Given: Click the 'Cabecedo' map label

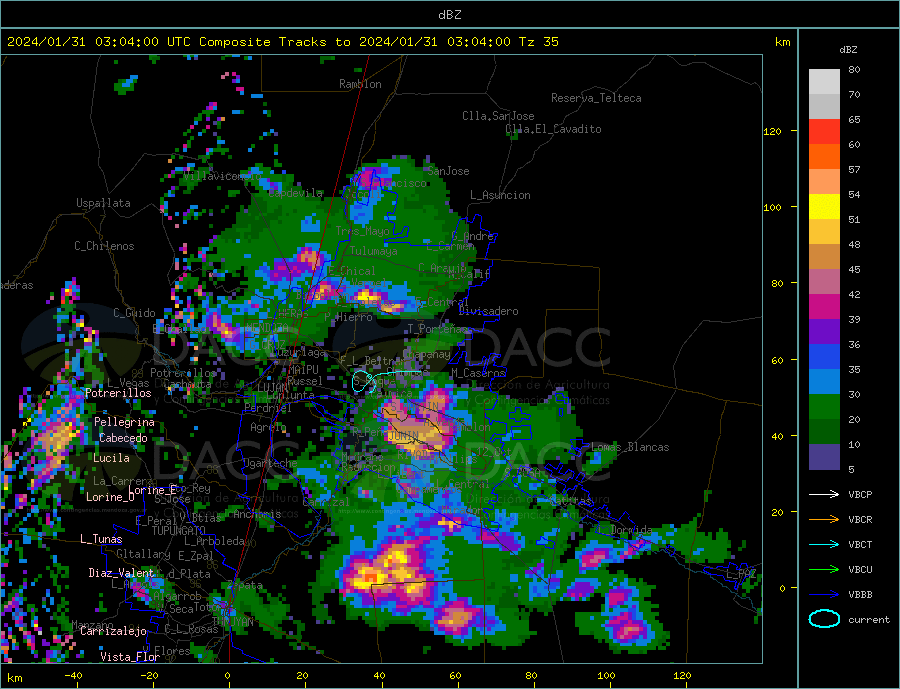Looking at the screenshot, I should point(123,438).
